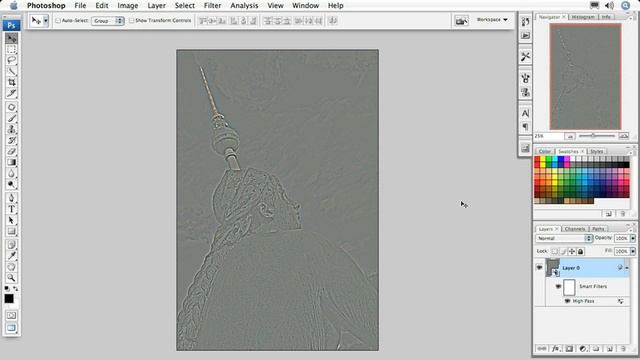
Task: Open the Tool Presets panel icon
Action: coord(525,56)
